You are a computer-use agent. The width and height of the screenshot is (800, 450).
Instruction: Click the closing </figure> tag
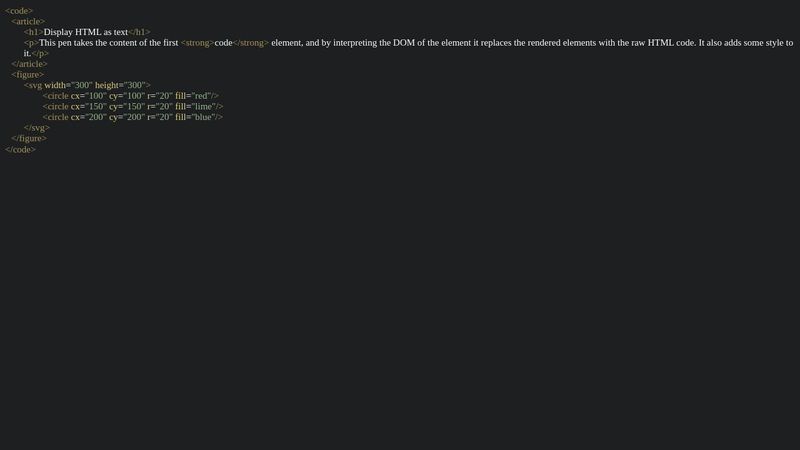tap(29, 139)
